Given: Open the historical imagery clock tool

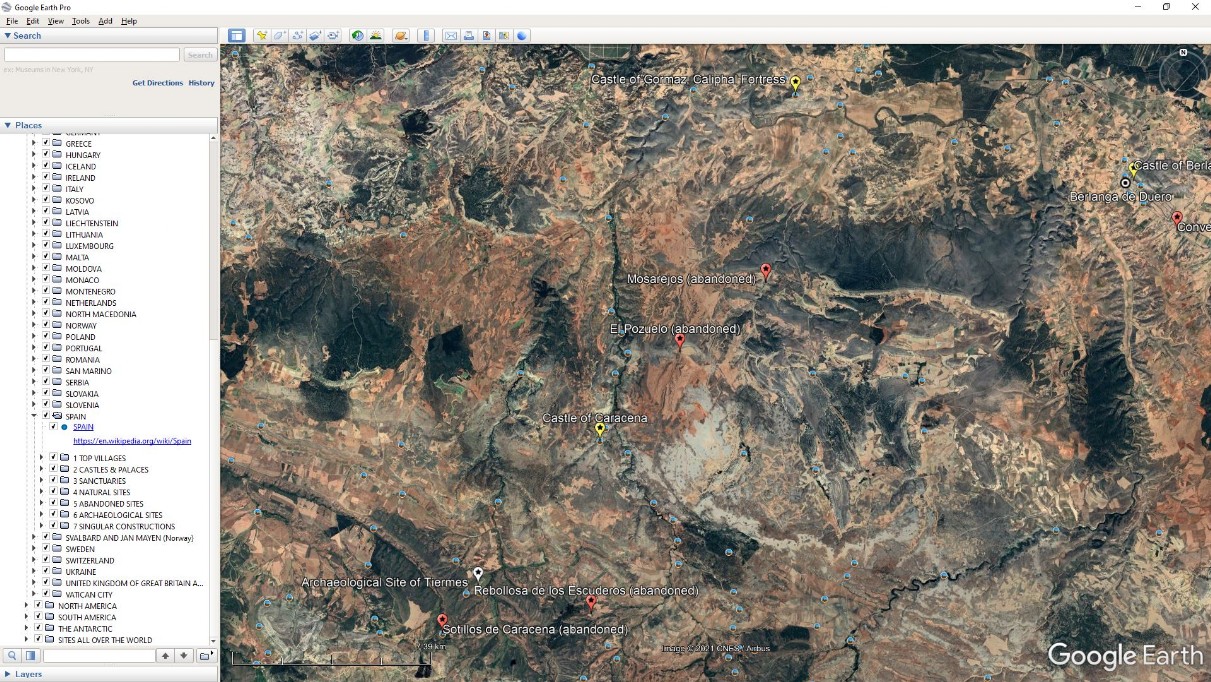Looking at the screenshot, I should click(357, 36).
